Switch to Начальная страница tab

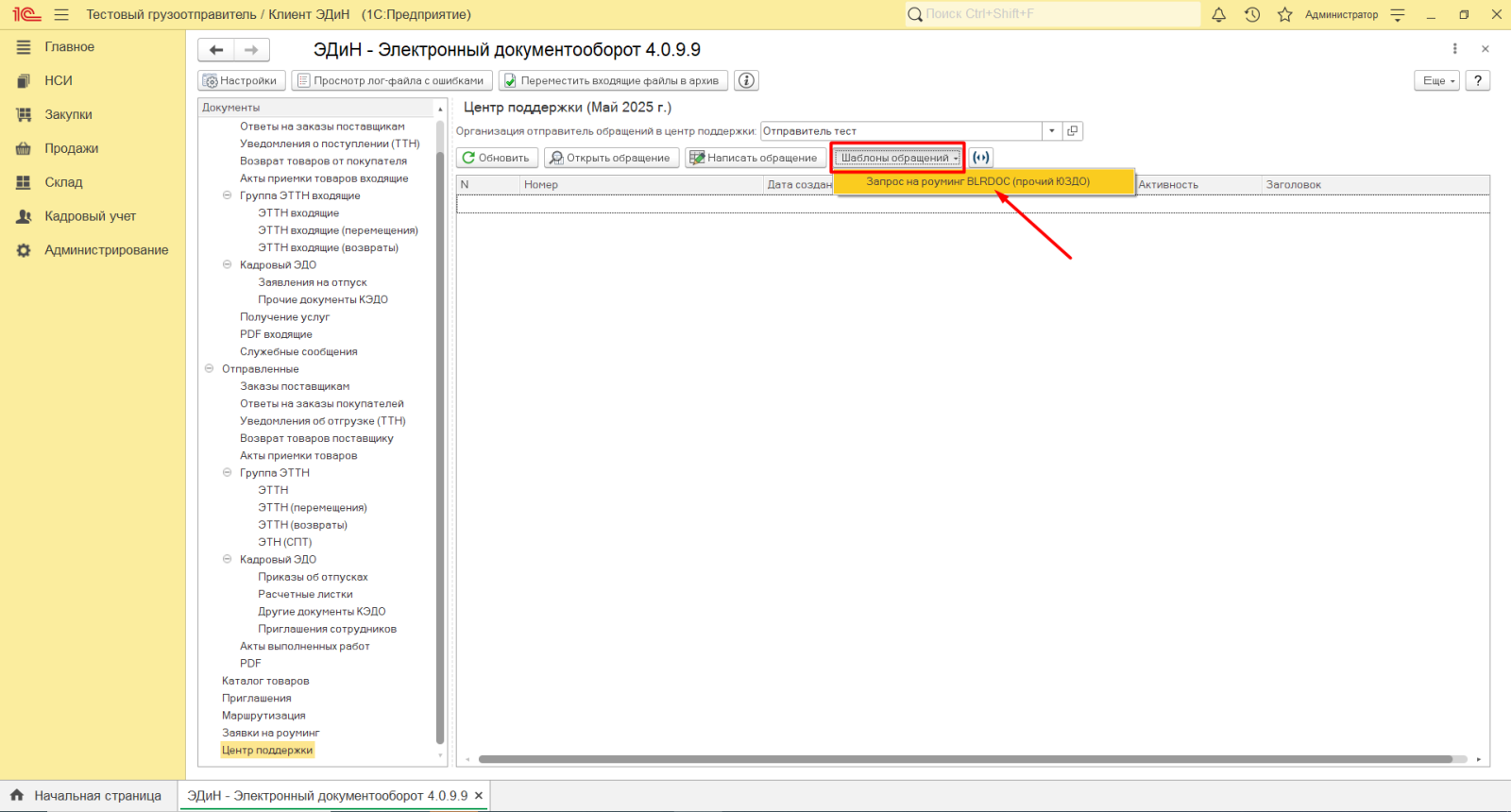(x=86, y=796)
